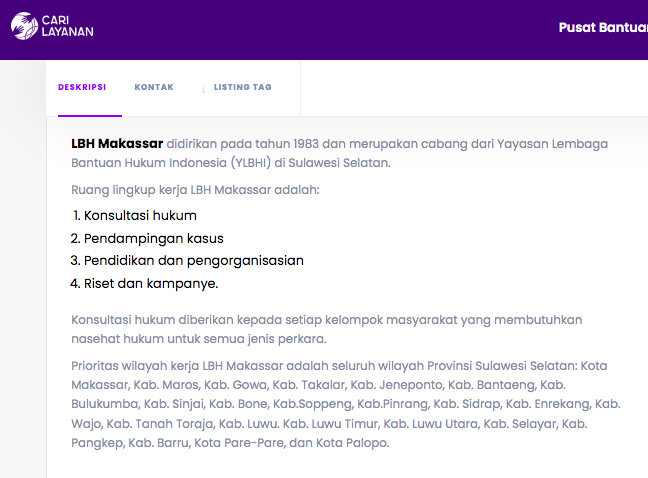Open the Listing Tag tab
The height and width of the screenshot is (478, 648).
coord(243,87)
